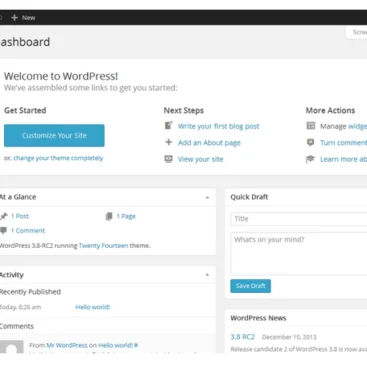This screenshot has width=367, height=367.
Task: Open the Screen Options tab
Action: click(x=357, y=32)
